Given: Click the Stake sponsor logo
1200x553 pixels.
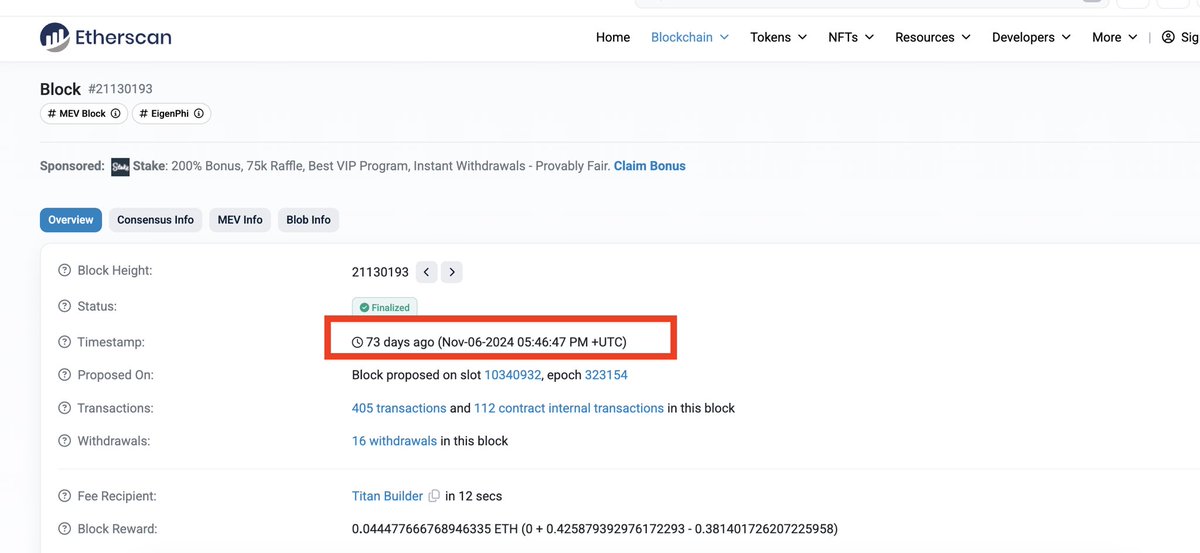Looking at the screenshot, I should click(121, 166).
